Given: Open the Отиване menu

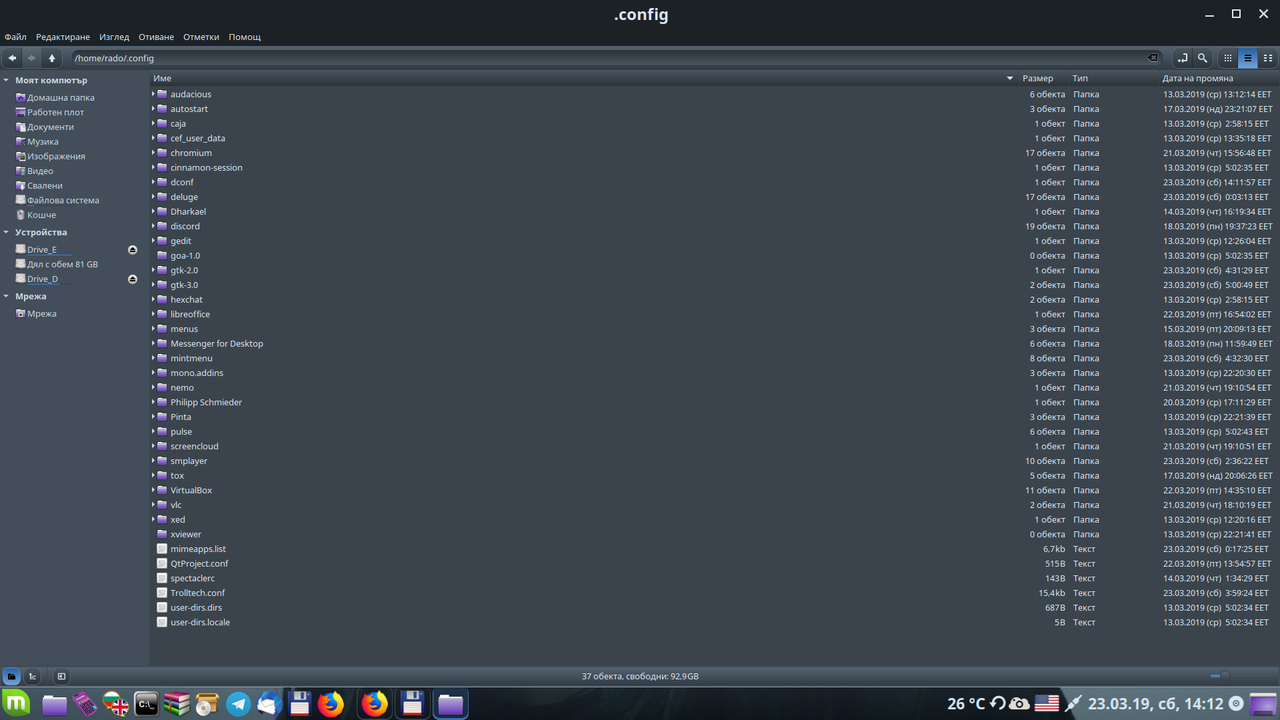Looking at the screenshot, I should 156,37.
